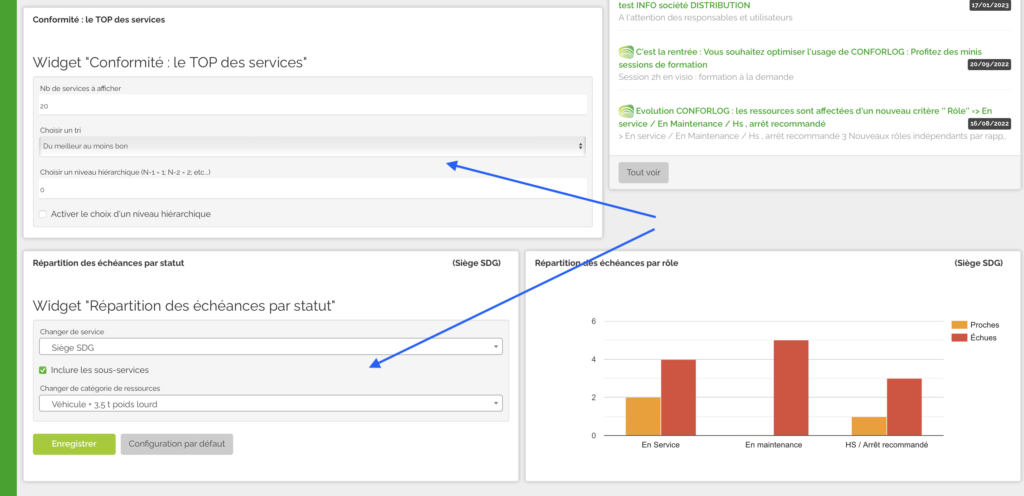Expand the "Changer de service" Siège SDG dropdown
1024x496 pixels.
[271, 347]
